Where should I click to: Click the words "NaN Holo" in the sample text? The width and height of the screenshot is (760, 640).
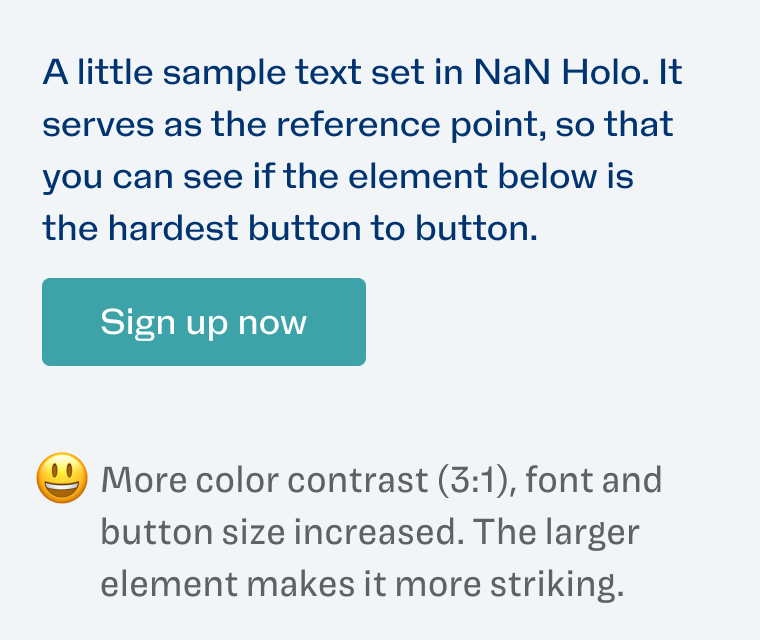pos(561,72)
